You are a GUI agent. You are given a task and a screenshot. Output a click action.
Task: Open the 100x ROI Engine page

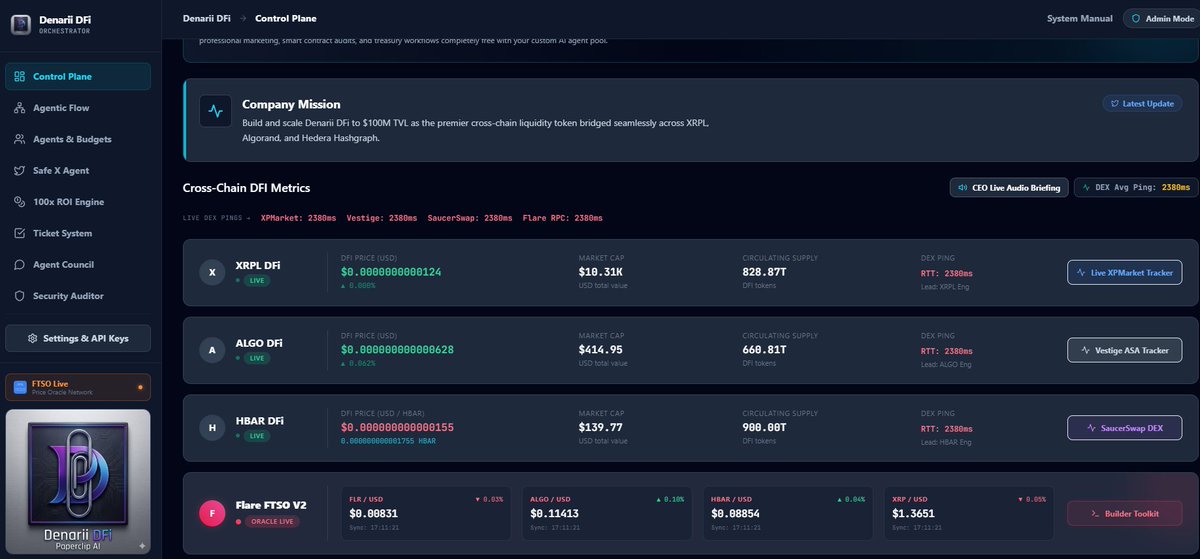point(78,202)
